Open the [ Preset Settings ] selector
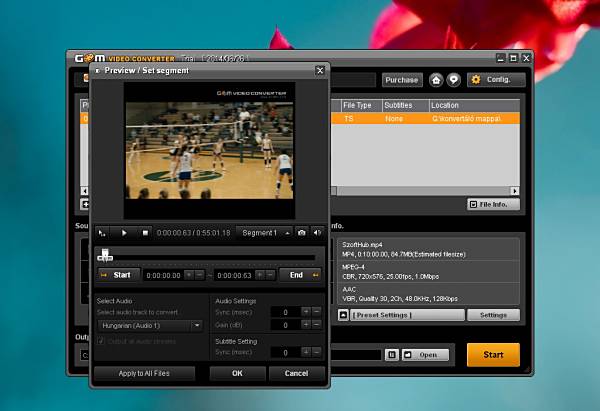The height and width of the screenshot is (411, 600). click(407, 315)
